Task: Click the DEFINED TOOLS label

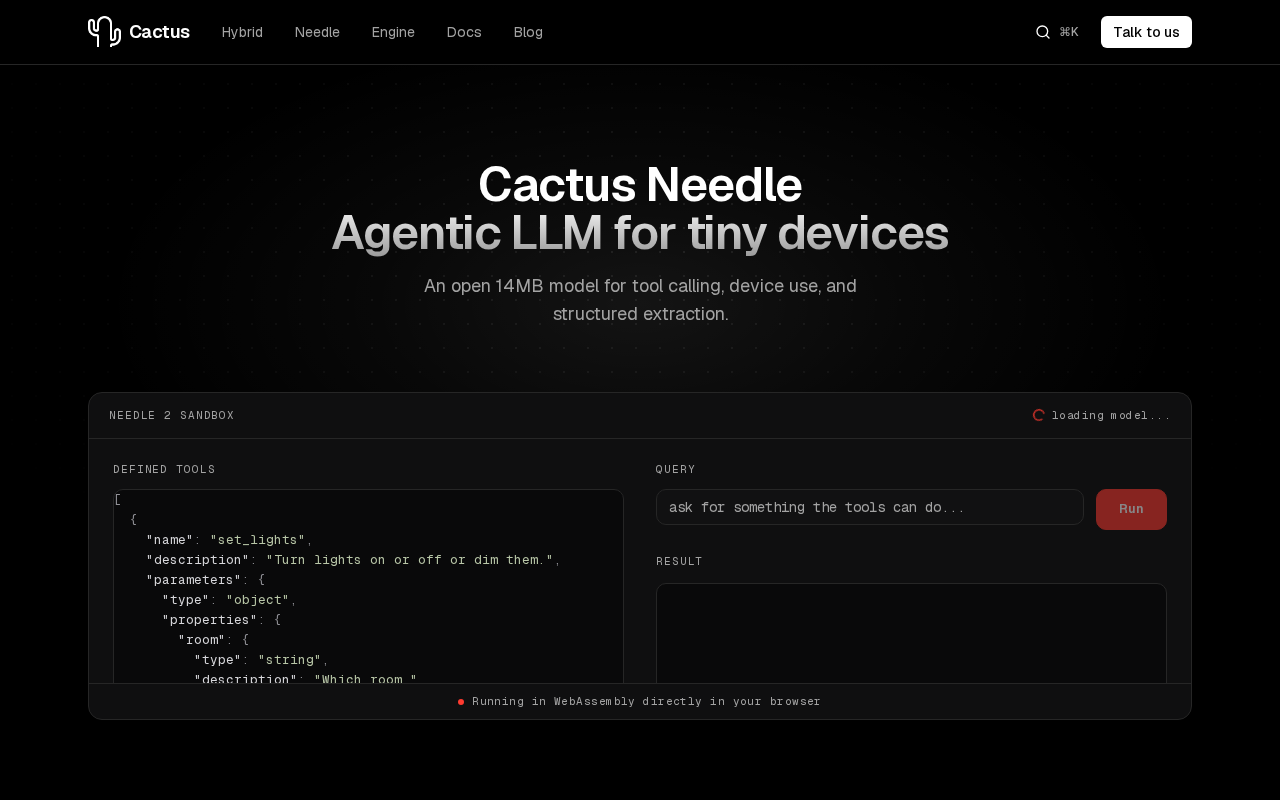Action: click(164, 470)
